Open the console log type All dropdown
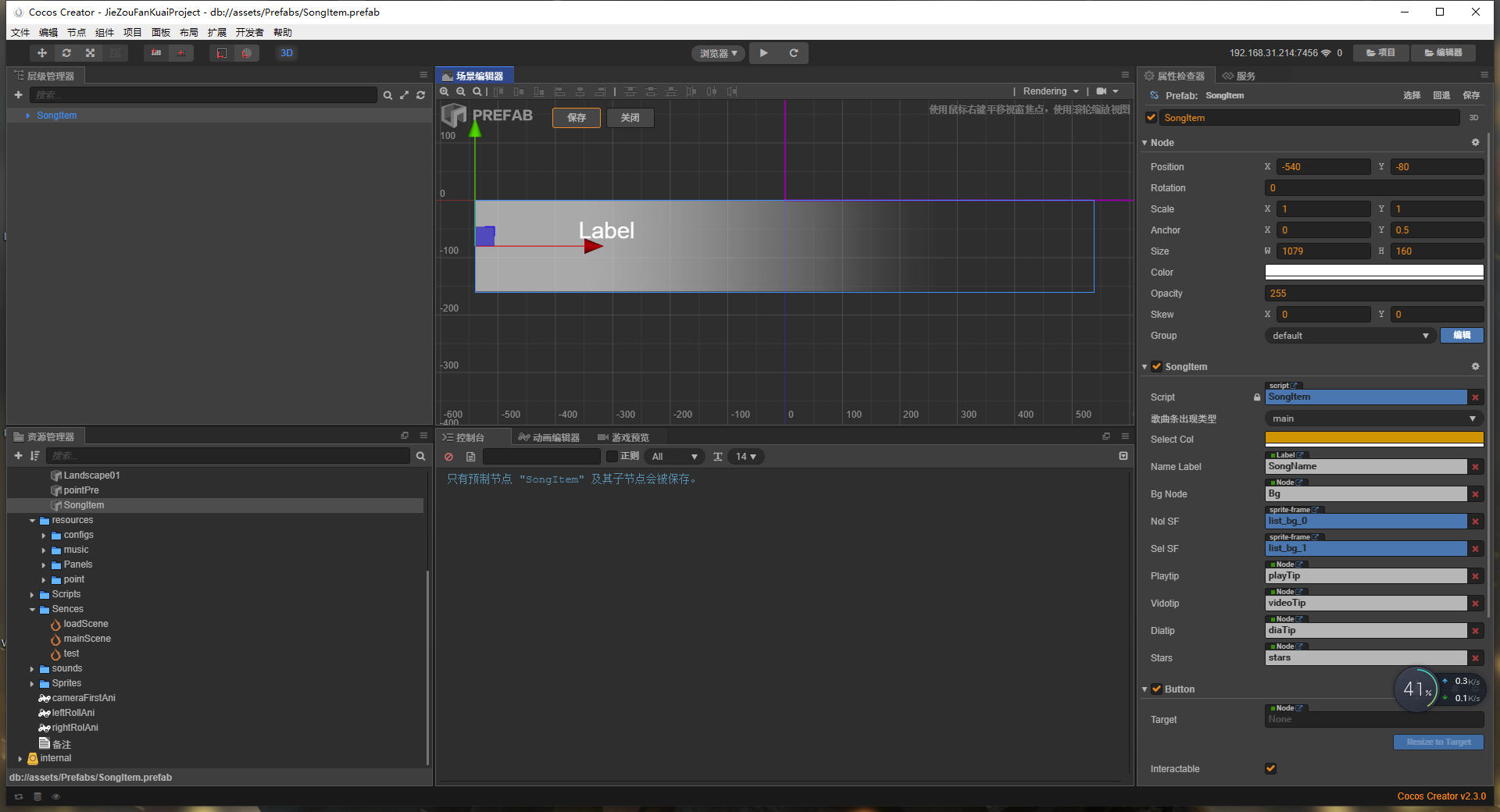This screenshot has width=1500, height=812. point(675,457)
